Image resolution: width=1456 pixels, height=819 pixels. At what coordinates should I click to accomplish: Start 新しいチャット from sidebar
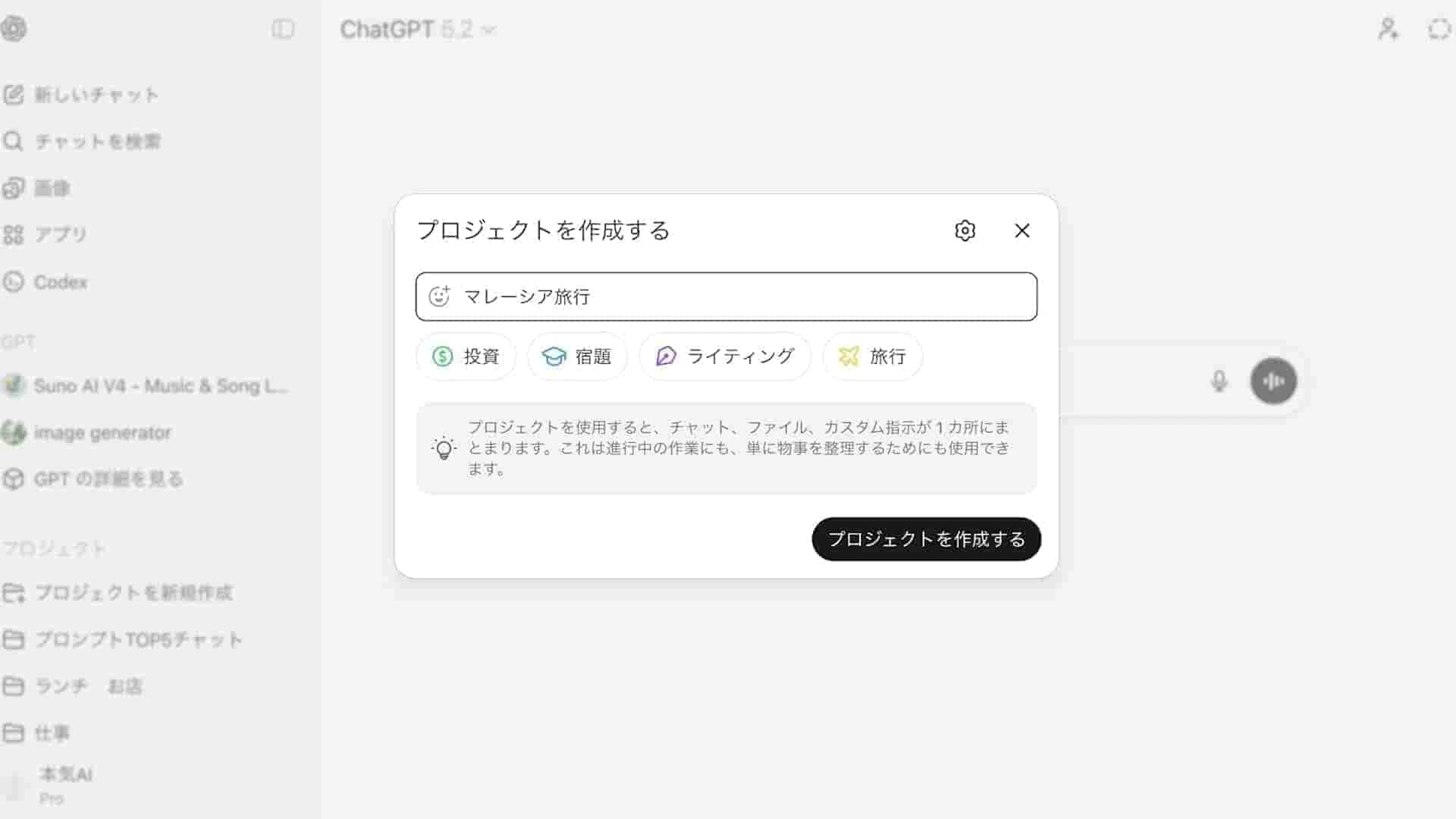(x=80, y=94)
